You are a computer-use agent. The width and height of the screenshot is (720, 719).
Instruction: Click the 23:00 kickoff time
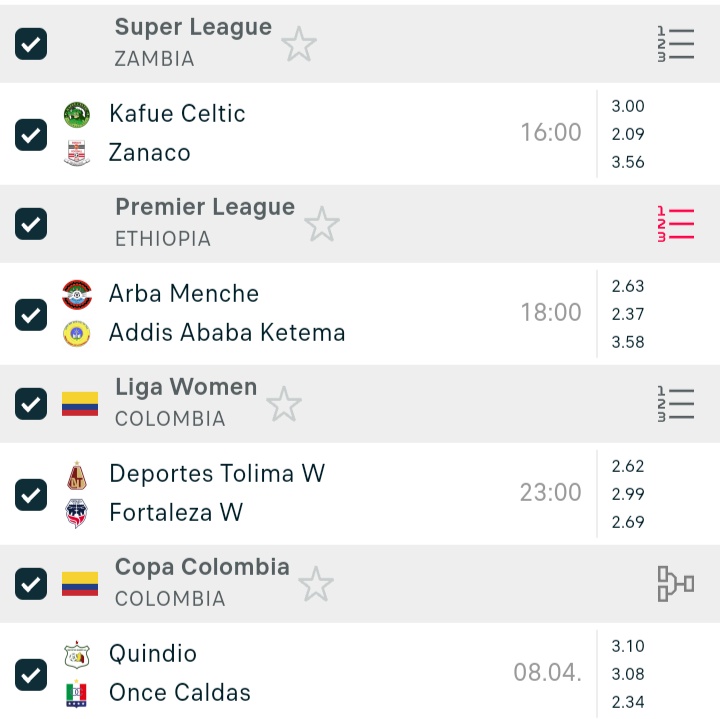[550, 493]
